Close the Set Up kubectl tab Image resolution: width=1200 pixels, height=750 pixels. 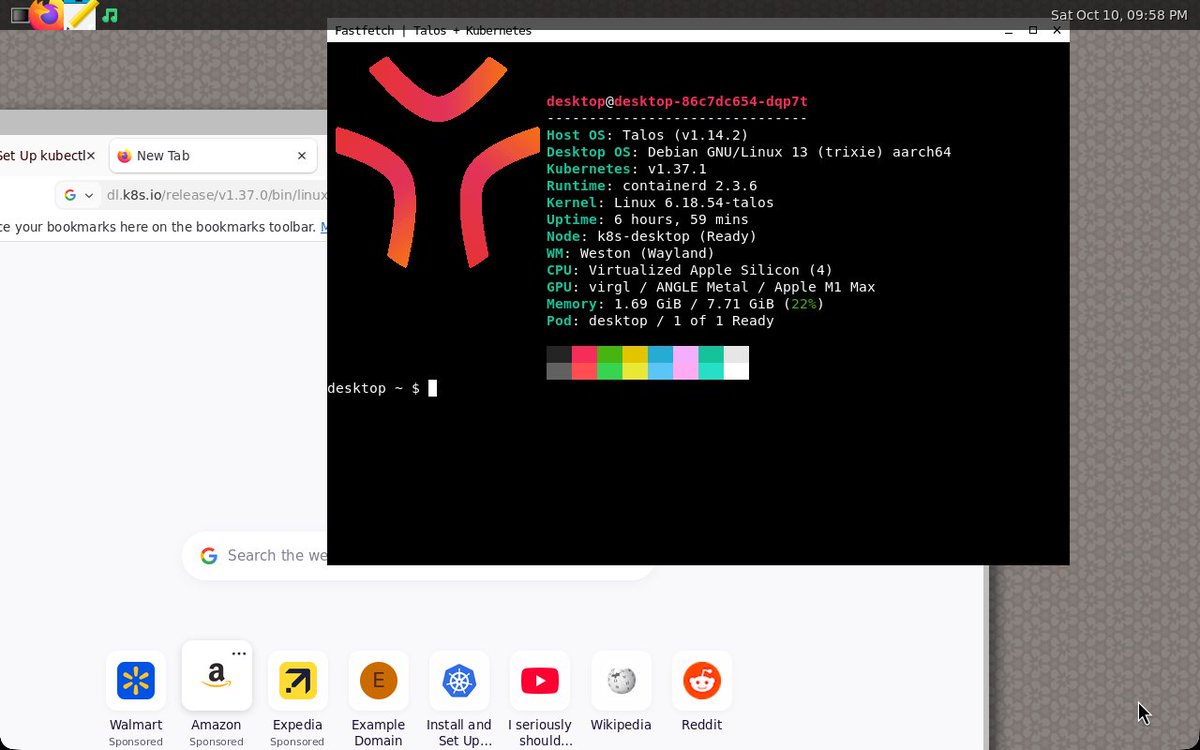click(x=93, y=156)
